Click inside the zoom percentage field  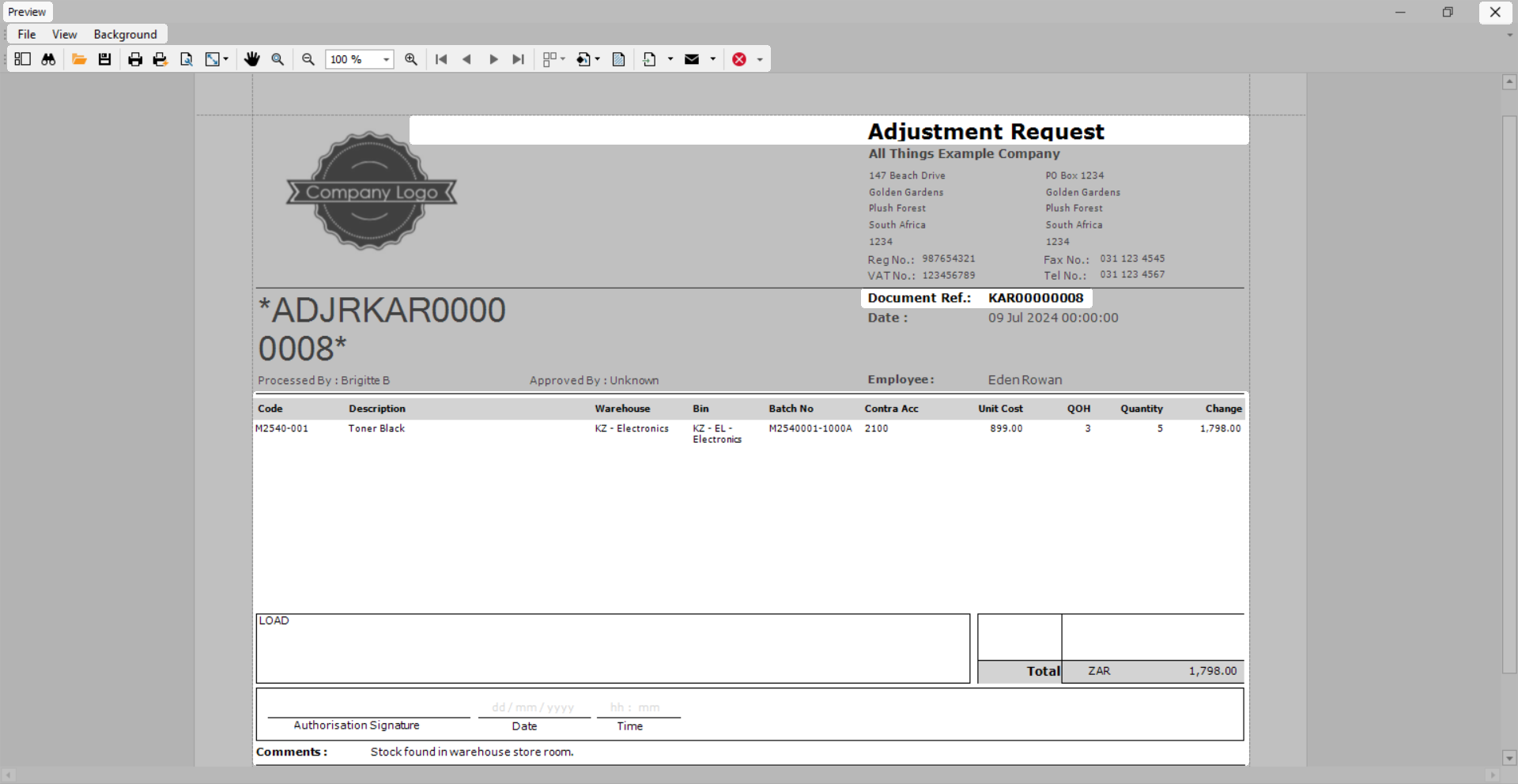pyautogui.click(x=353, y=59)
